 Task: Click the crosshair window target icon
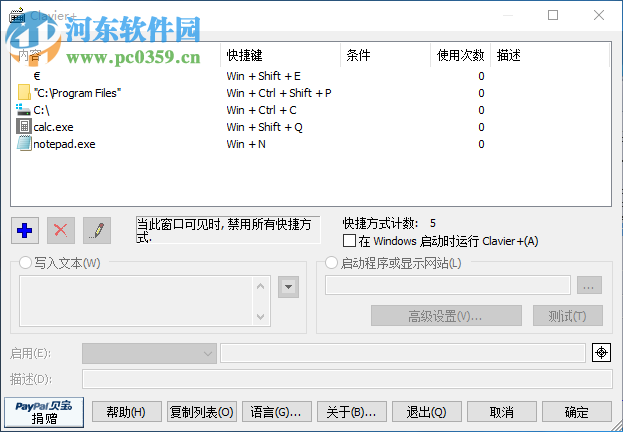pyautogui.click(x=601, y=353)
